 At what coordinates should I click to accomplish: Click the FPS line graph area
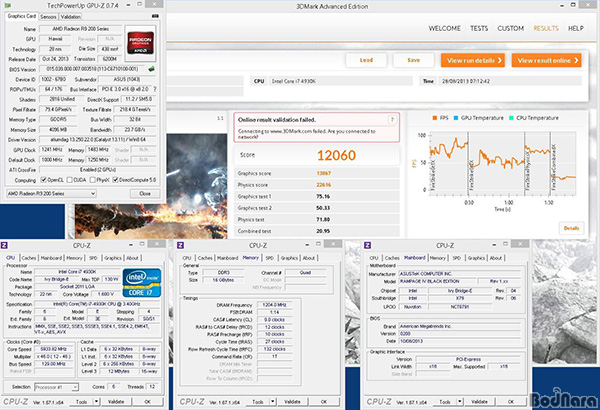tap(502, 163)
